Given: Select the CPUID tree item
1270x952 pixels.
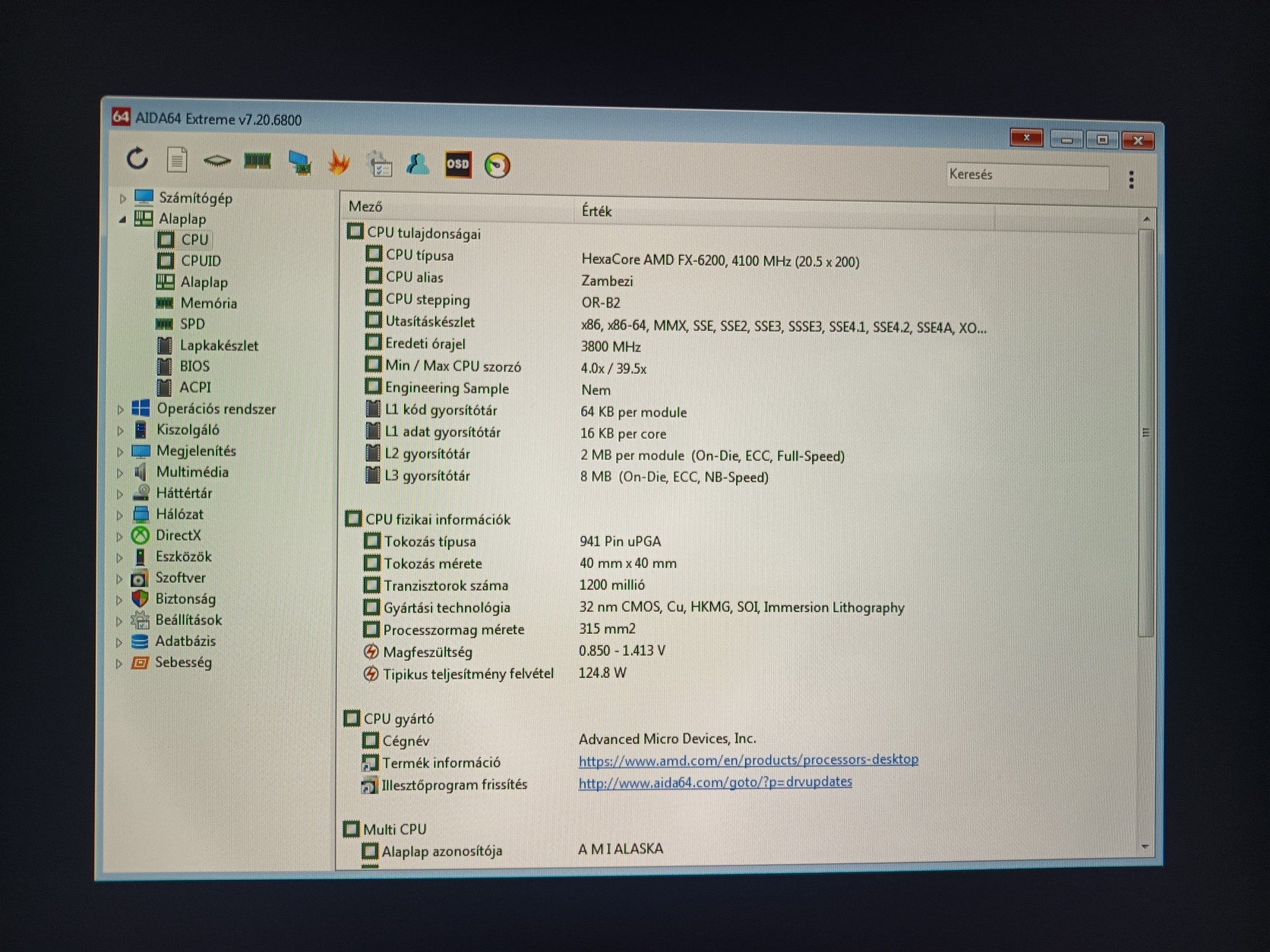Looking at the screenshot, I should 201,260.
